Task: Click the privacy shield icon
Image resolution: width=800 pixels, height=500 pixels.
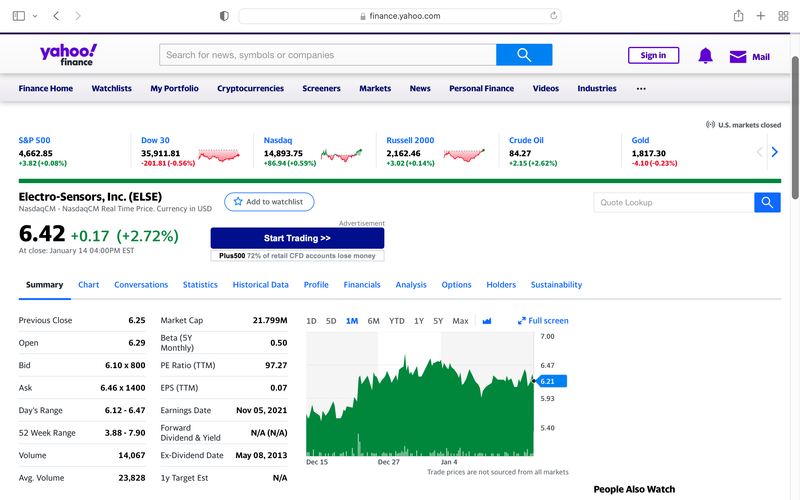Action: tap(224, 16)
